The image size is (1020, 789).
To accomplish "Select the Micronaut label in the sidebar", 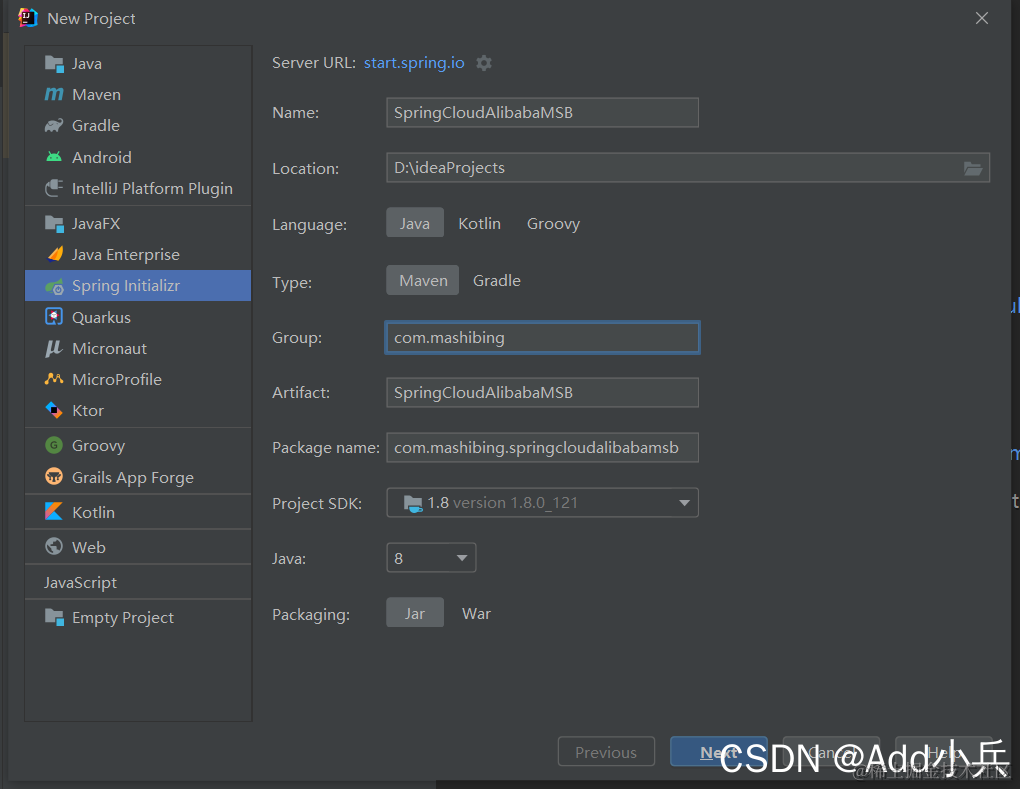I will coord(109,349).
